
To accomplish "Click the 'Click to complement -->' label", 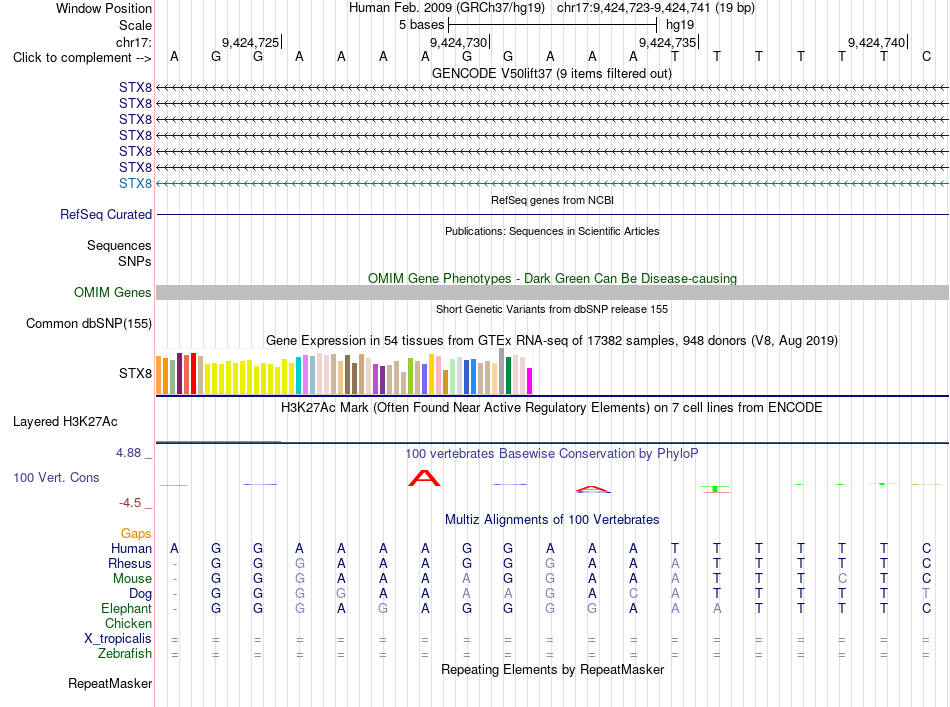I will click(x=82, y=58).
